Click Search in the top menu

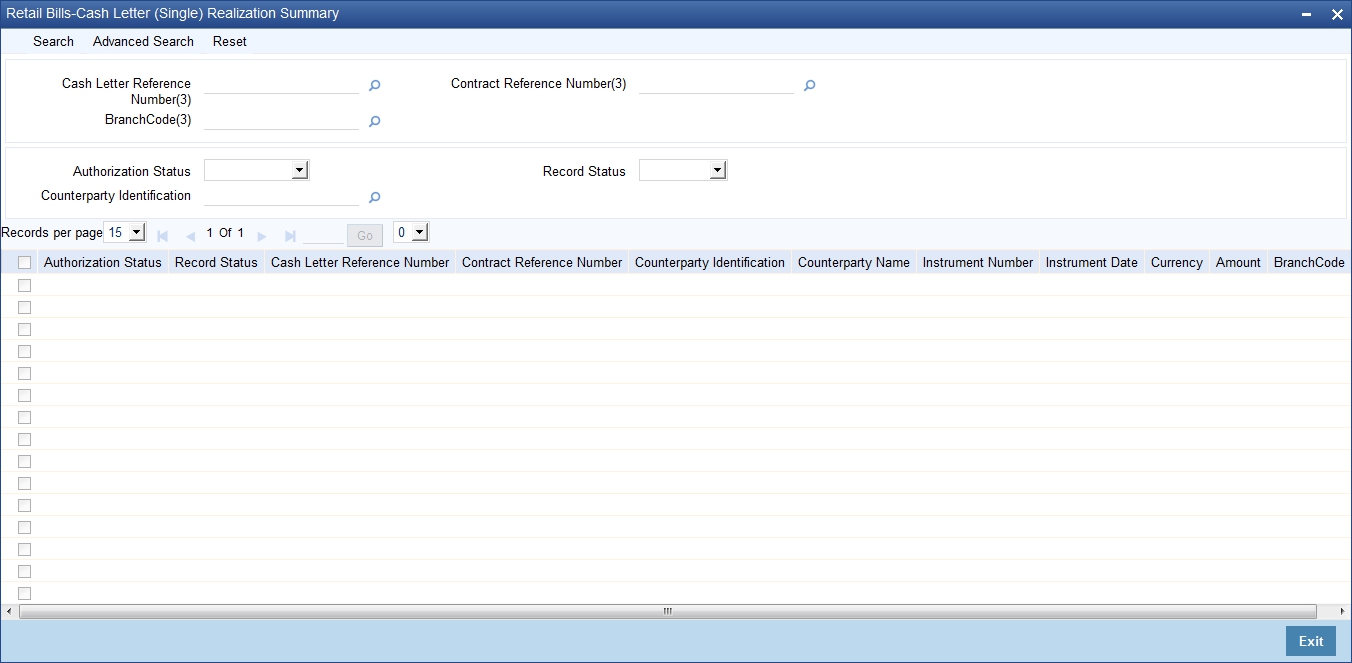[x=53, y=41]
